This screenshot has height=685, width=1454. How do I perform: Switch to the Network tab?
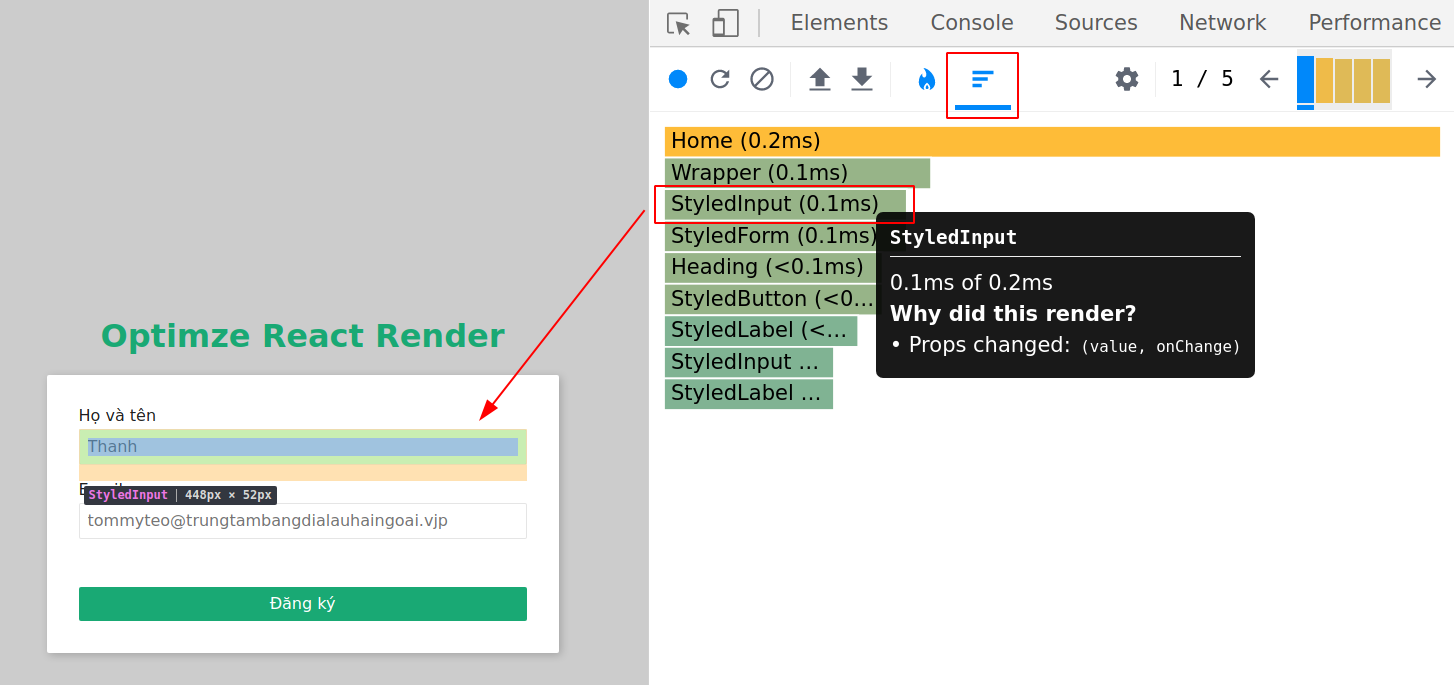1222,22
